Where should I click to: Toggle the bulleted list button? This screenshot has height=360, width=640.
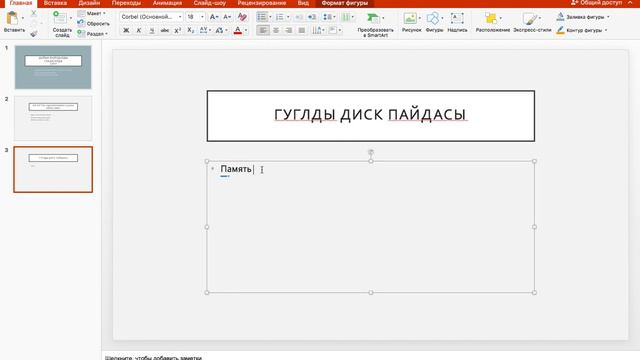pyautogui.click(x=262, y=17)
